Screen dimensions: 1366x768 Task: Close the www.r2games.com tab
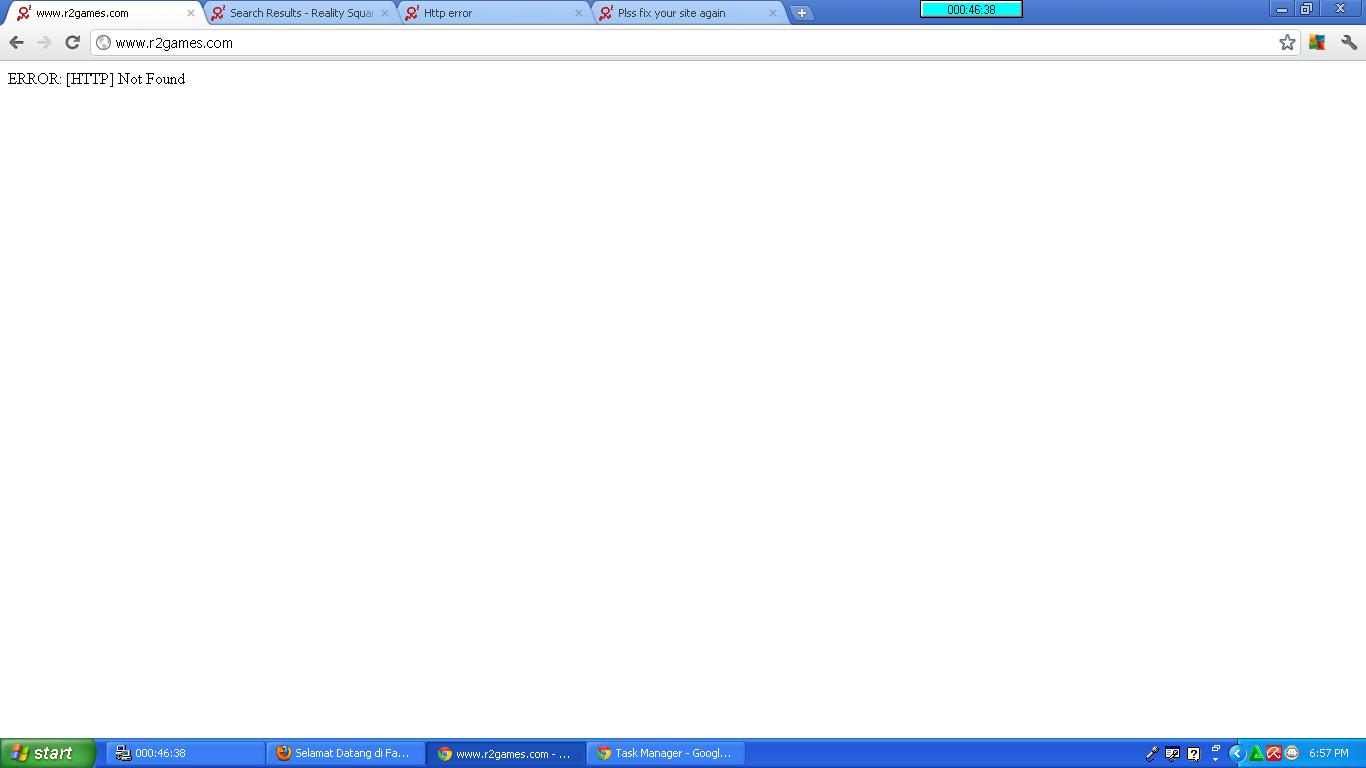coord(191,13)
